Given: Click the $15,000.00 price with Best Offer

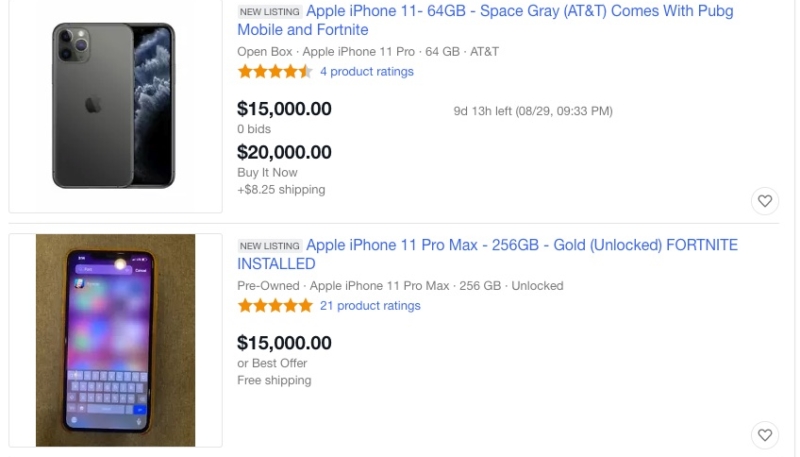Looking at the screenshot, I should pyautogui.click(x=284, y=343).
